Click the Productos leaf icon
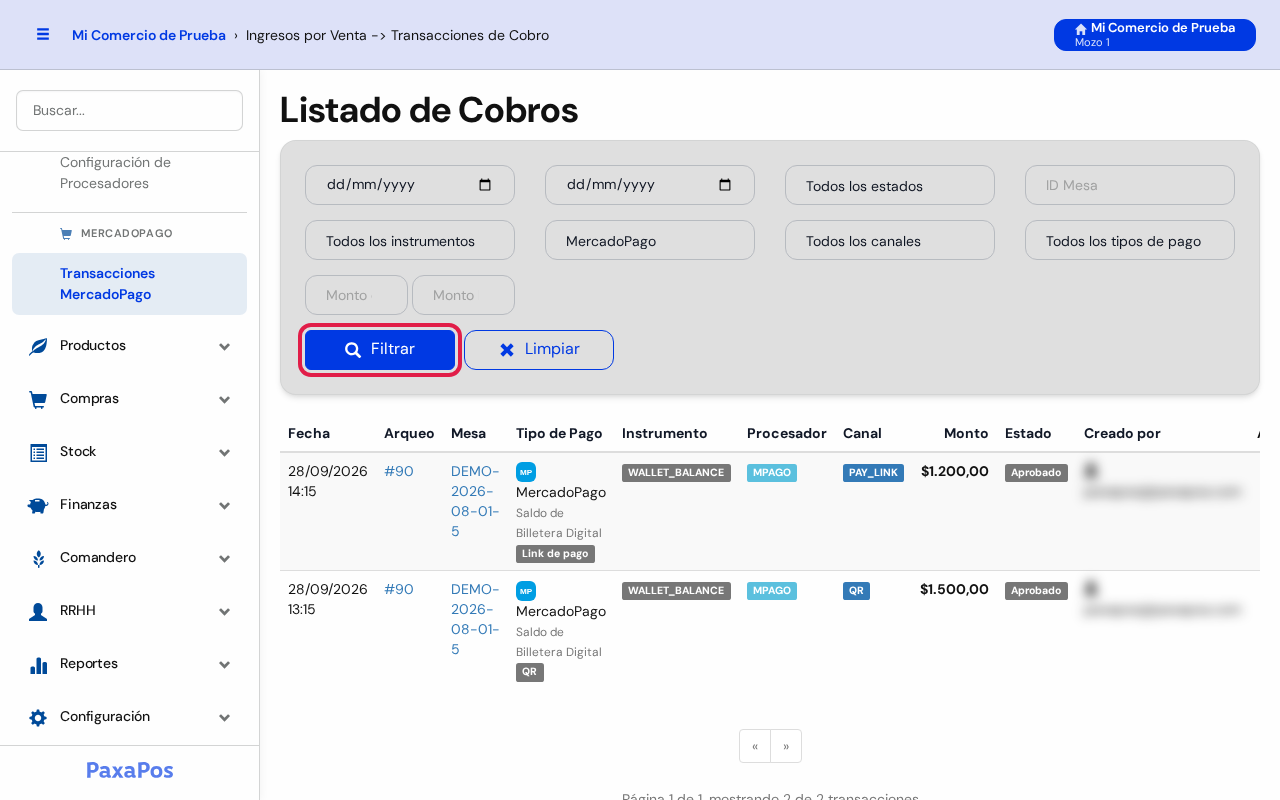This screenshot has width=1280, height=800. coord(38,346)
